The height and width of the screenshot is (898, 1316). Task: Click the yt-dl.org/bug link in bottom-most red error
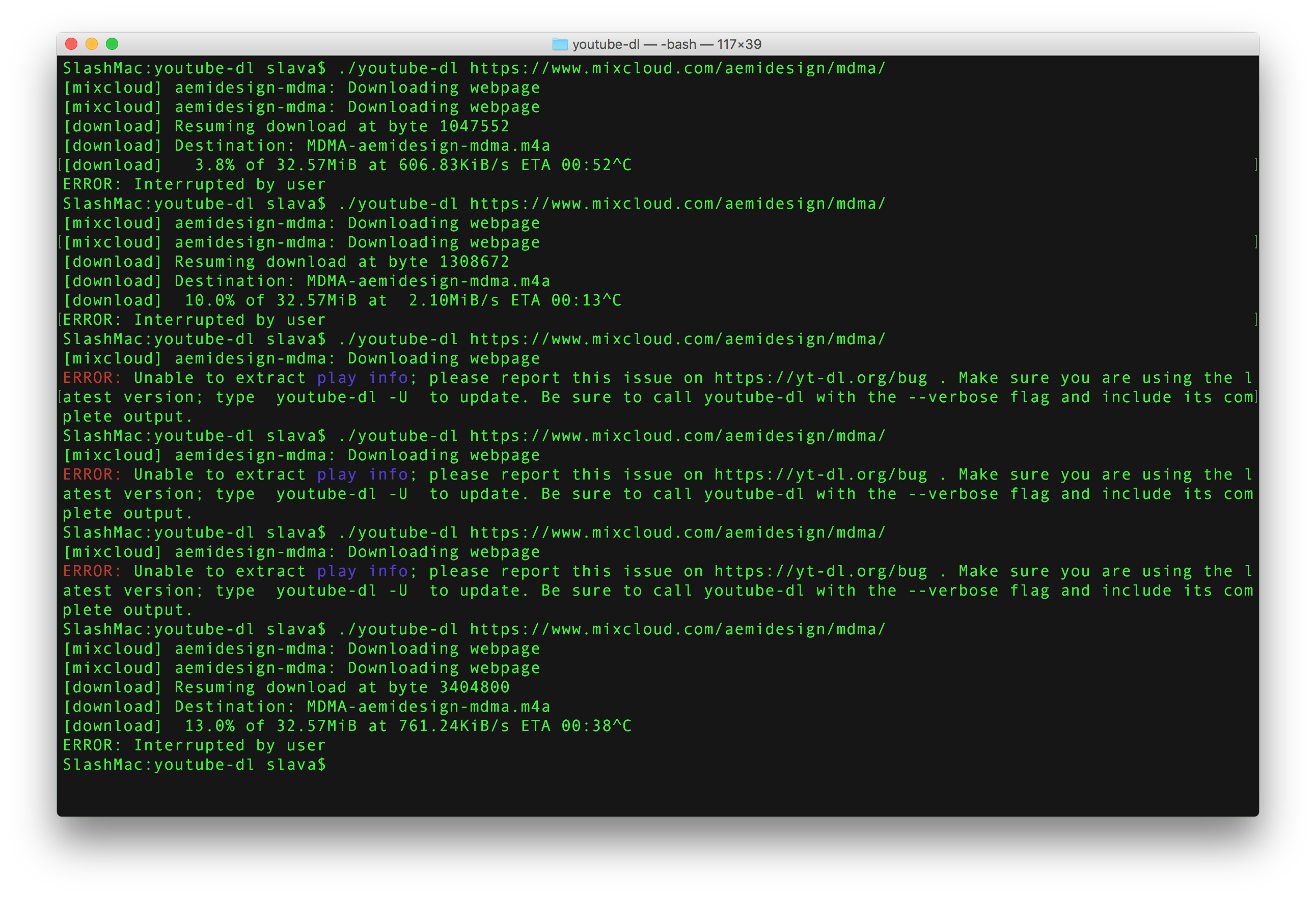tap(820, 571)
